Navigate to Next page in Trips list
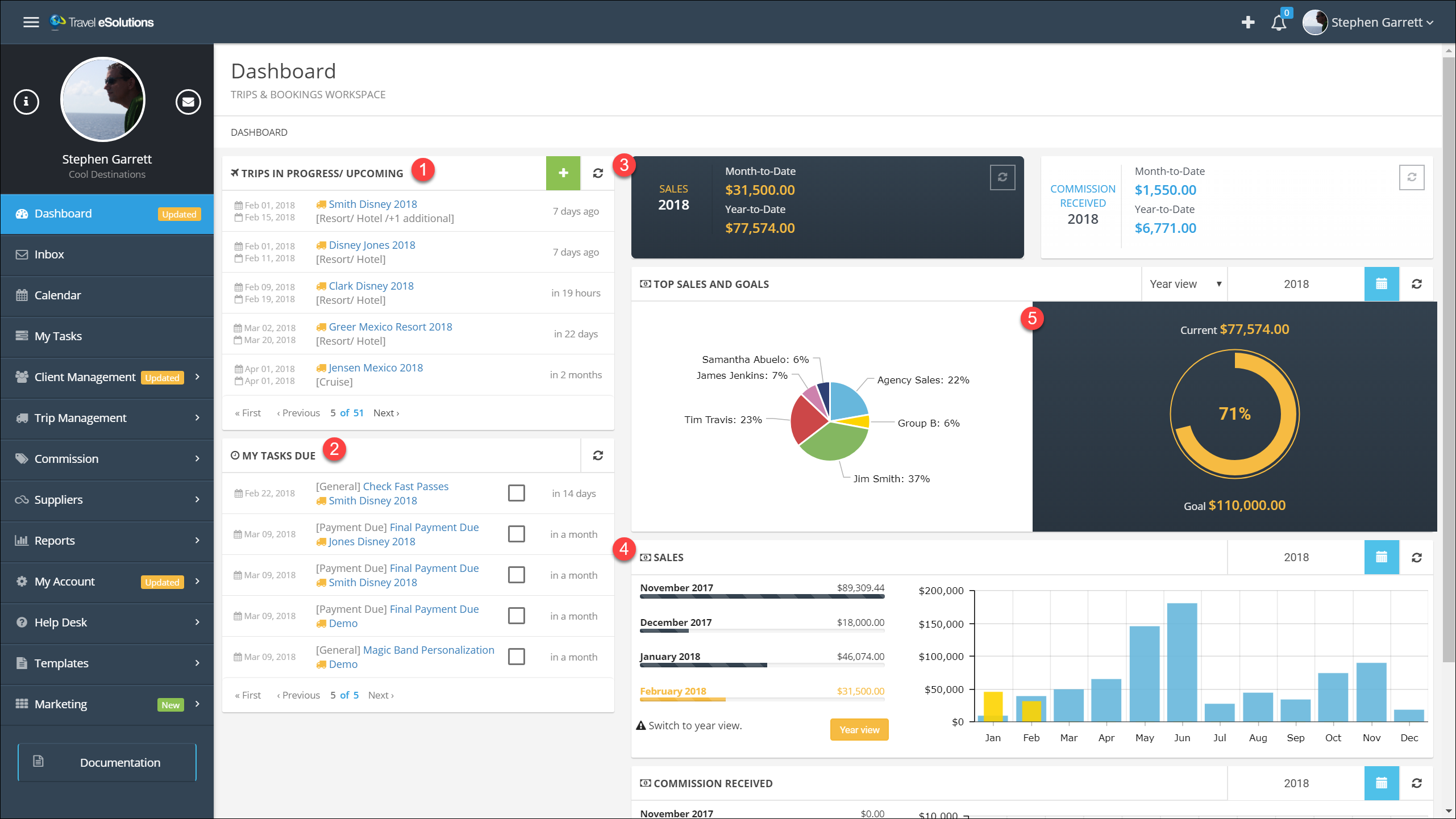Screen dimensions: 1456x819 pos(385,412)
